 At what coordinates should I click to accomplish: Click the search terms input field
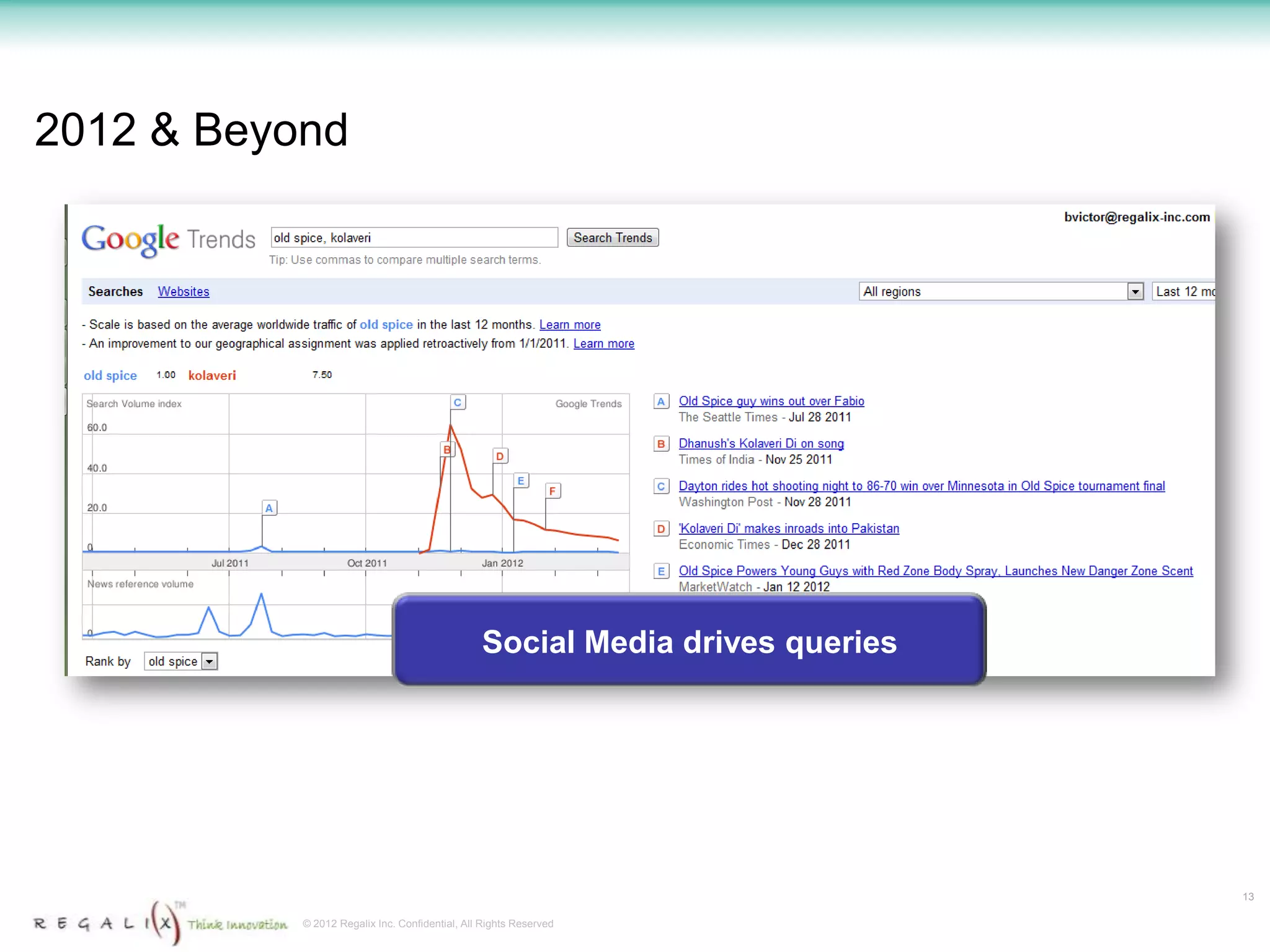point(414,237)
